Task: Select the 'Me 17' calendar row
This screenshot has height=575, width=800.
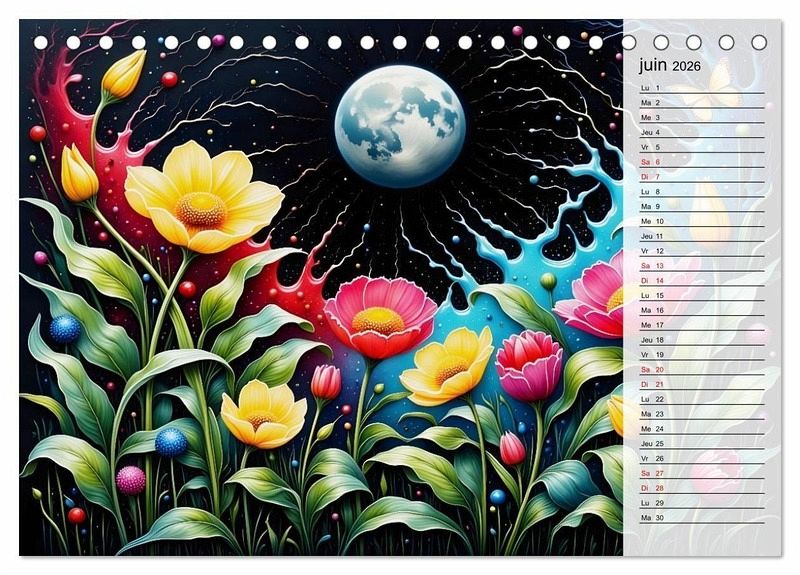Action: [703, 324]
